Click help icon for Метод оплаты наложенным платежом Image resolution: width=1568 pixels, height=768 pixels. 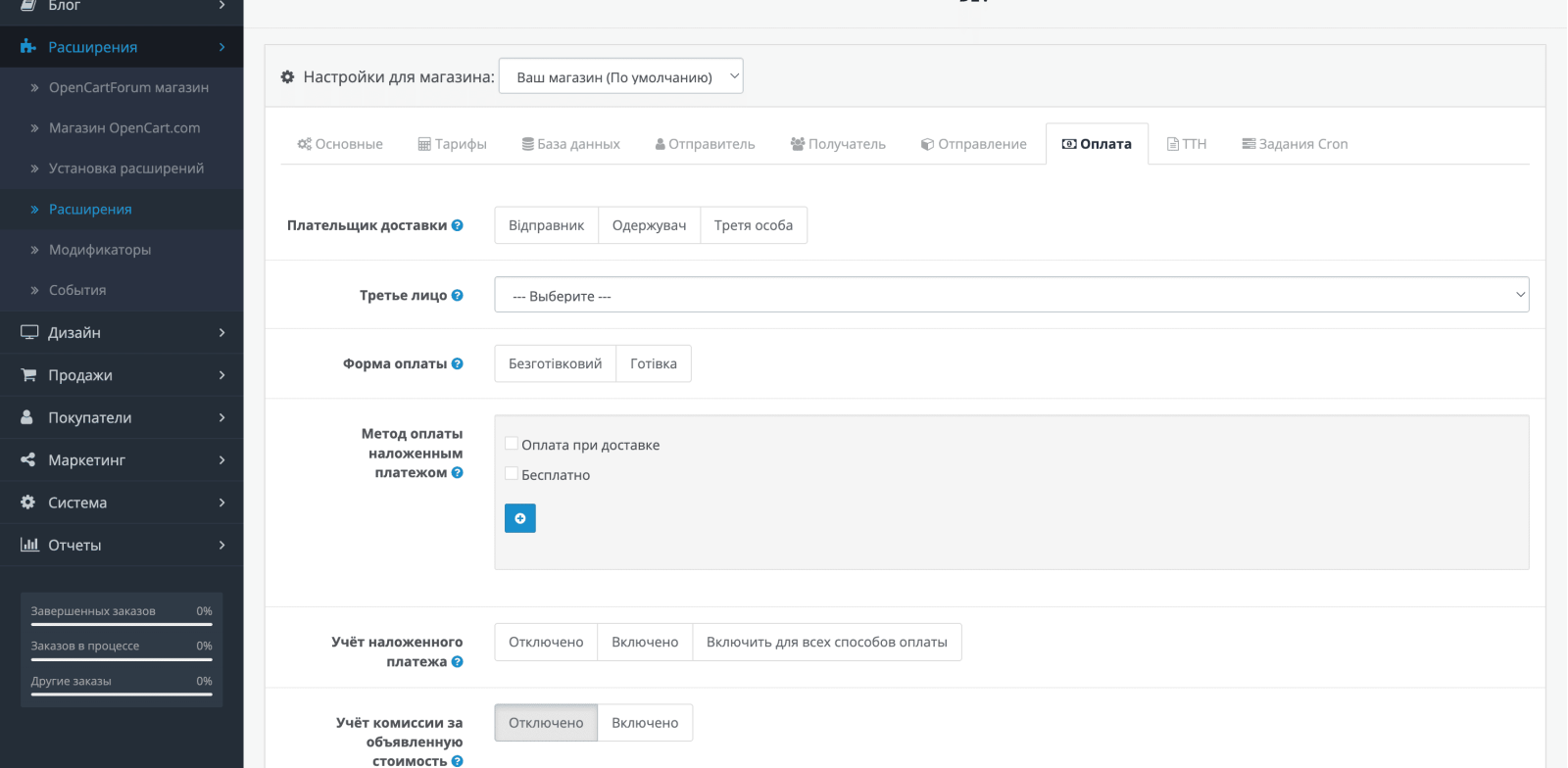[457, 472]
